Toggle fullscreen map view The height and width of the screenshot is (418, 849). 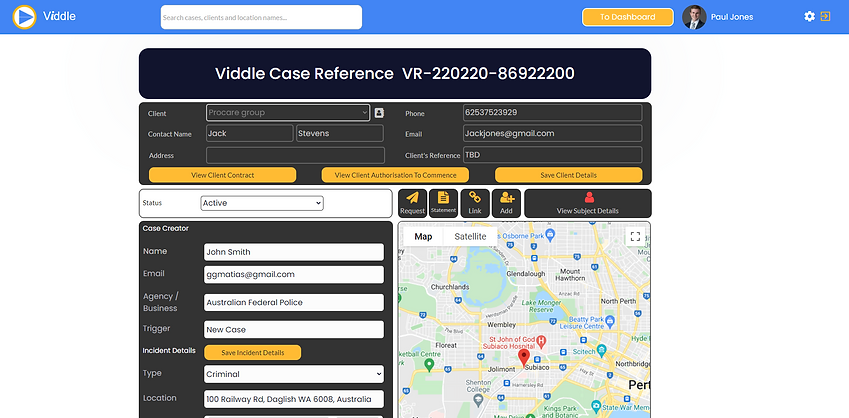[x=636, y=237]
